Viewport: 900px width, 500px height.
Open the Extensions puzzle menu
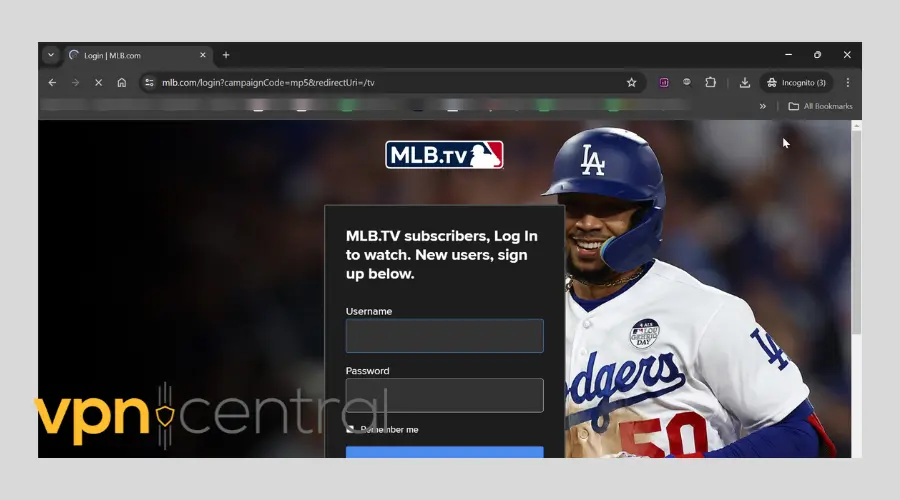(x=711, y=83)
